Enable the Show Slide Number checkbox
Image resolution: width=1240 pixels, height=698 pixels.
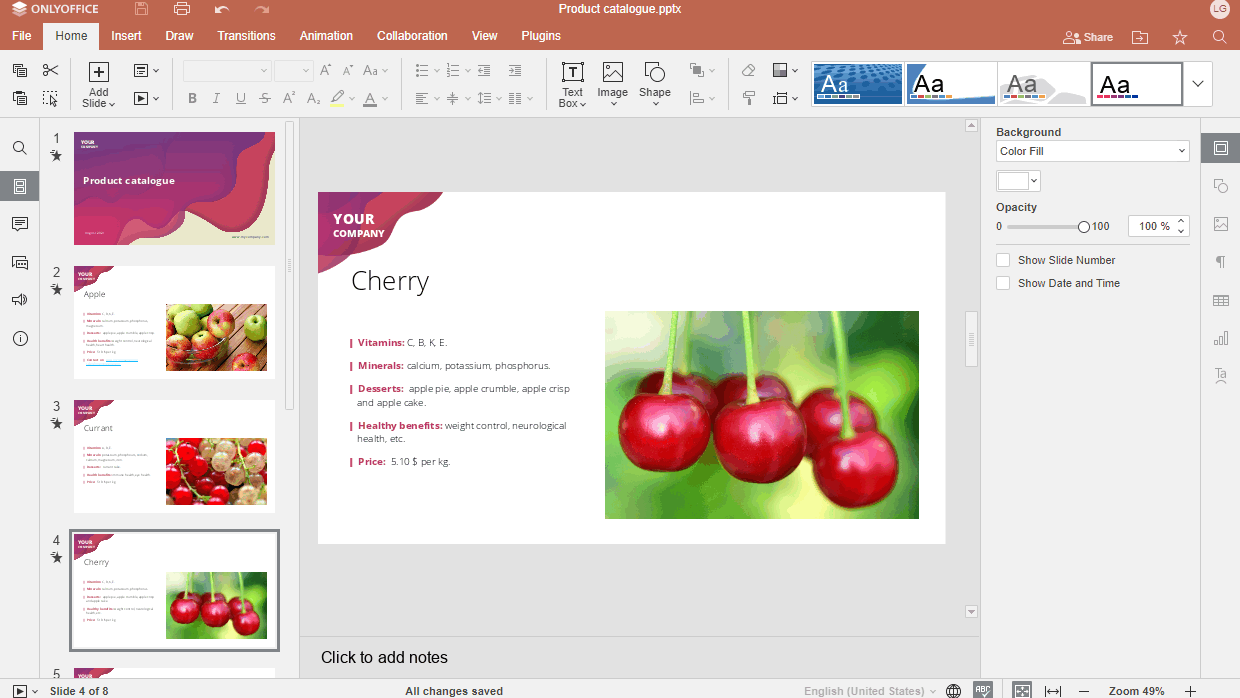pyautogui.click(x=1003, y=260)
